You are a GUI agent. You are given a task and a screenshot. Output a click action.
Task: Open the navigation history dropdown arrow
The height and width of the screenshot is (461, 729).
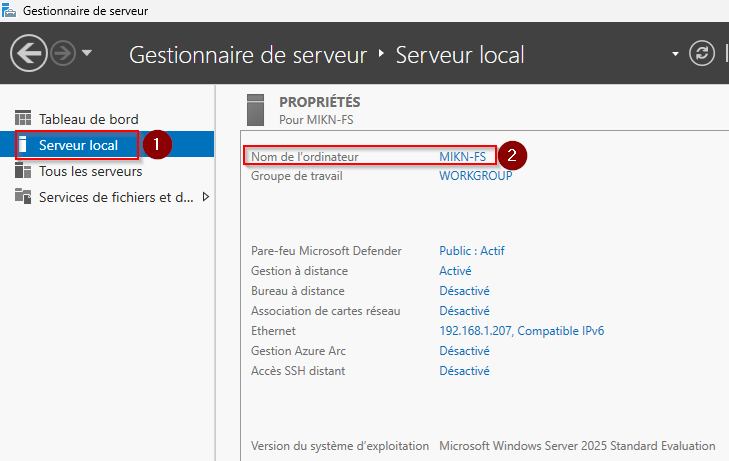86,53
